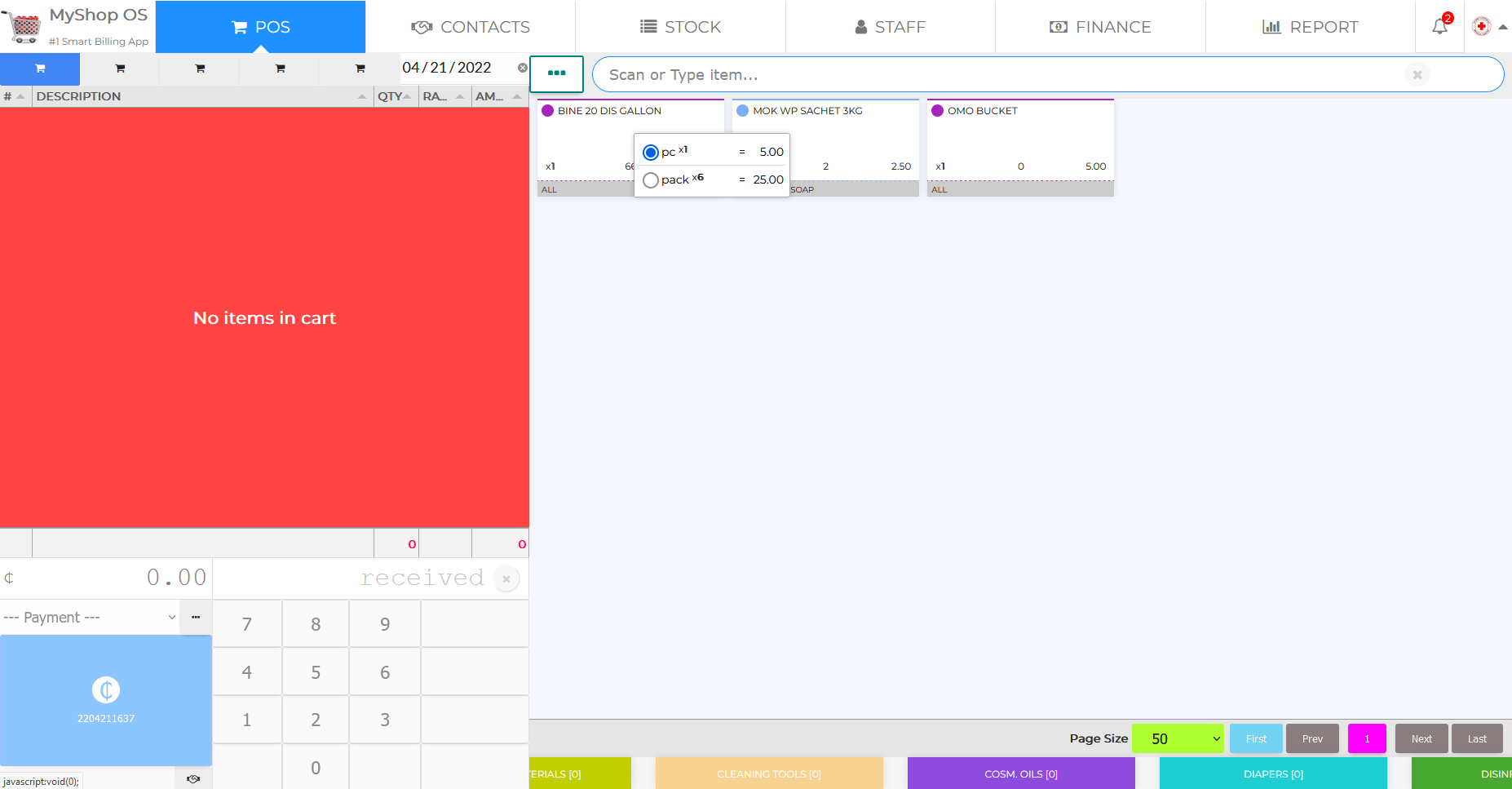Change Page Size using the 50 dropdown

[x=1177, y=738]
